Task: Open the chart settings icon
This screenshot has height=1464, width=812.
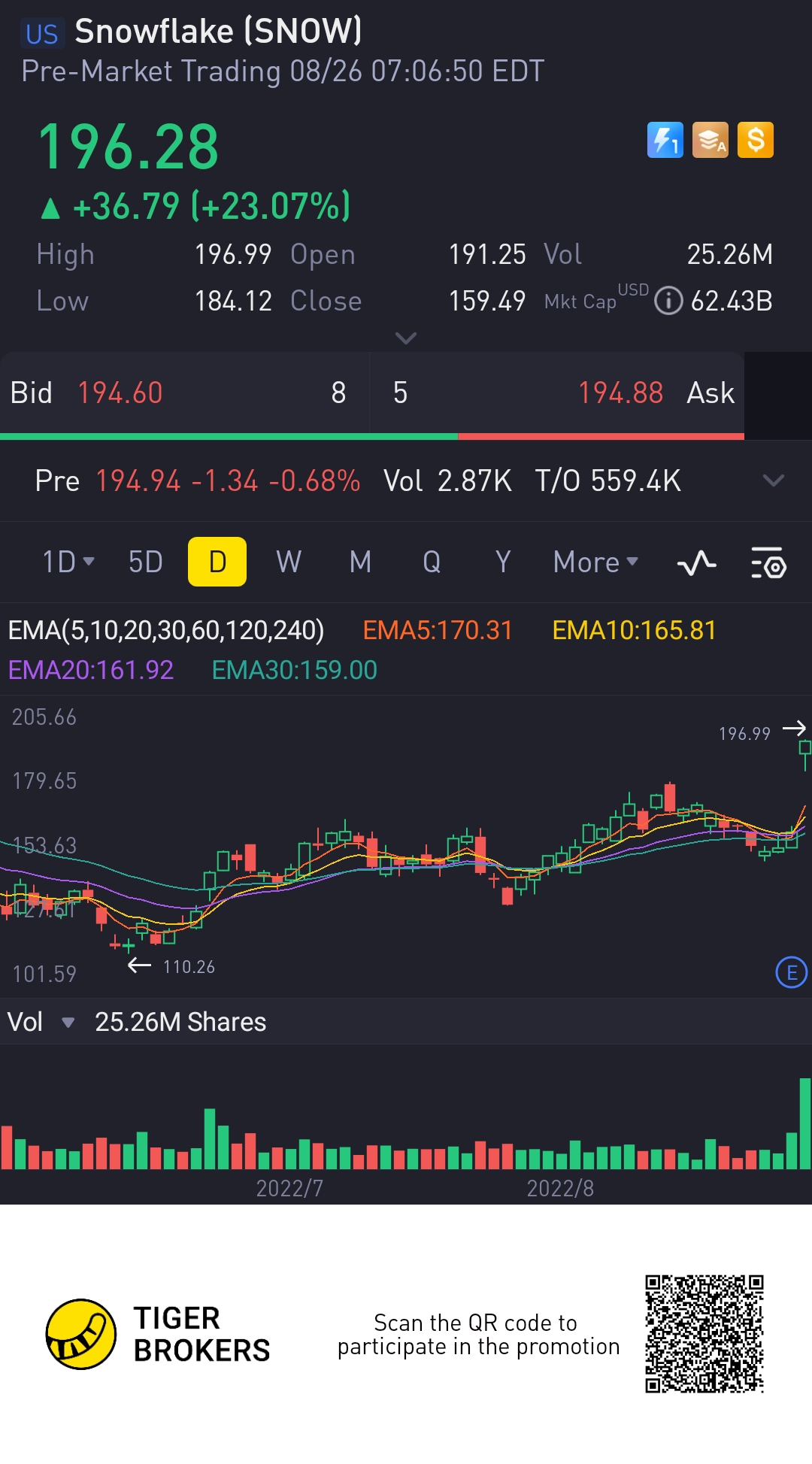Action: click(x=768, y=562)
